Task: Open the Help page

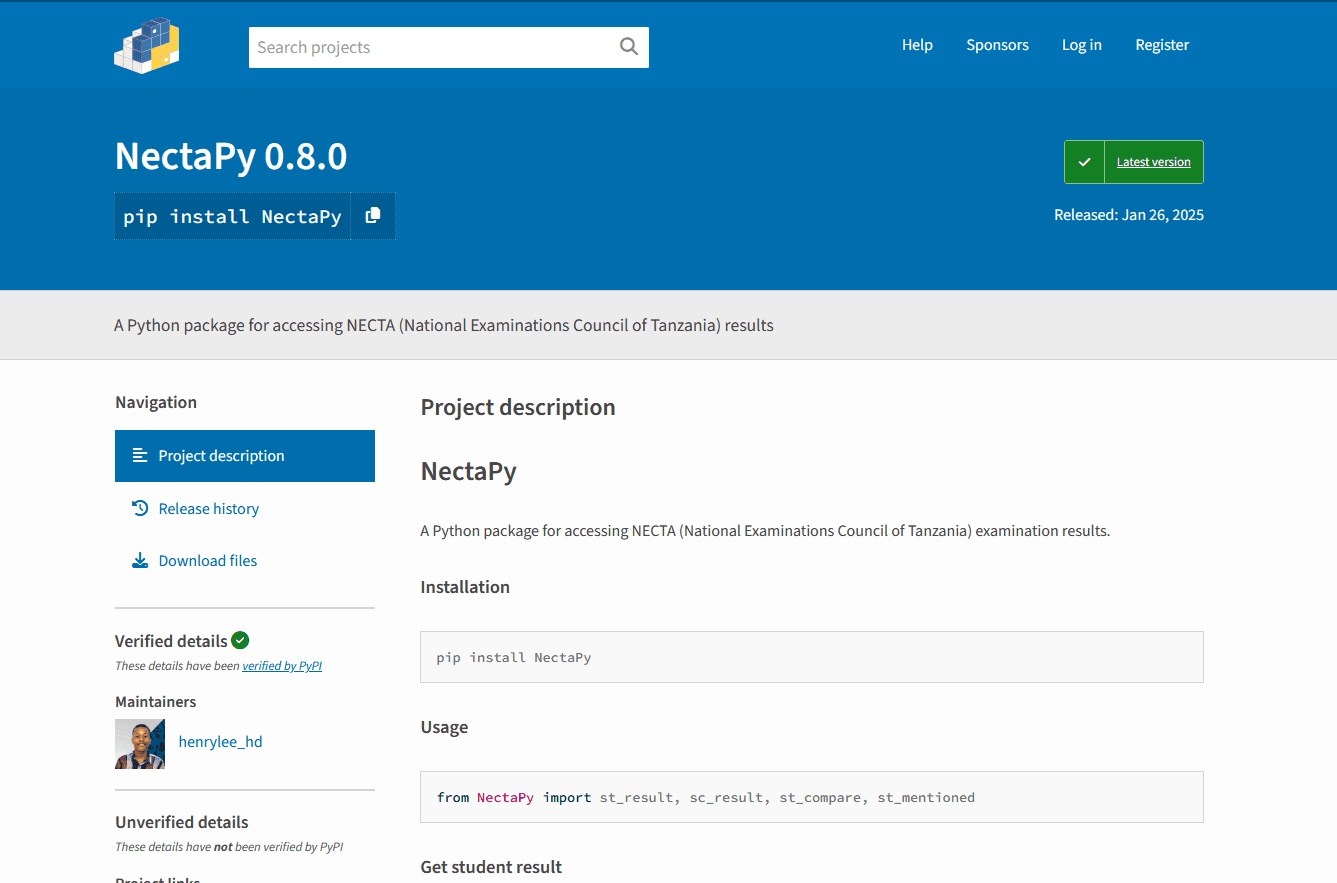Action: (x=917, y=44)
